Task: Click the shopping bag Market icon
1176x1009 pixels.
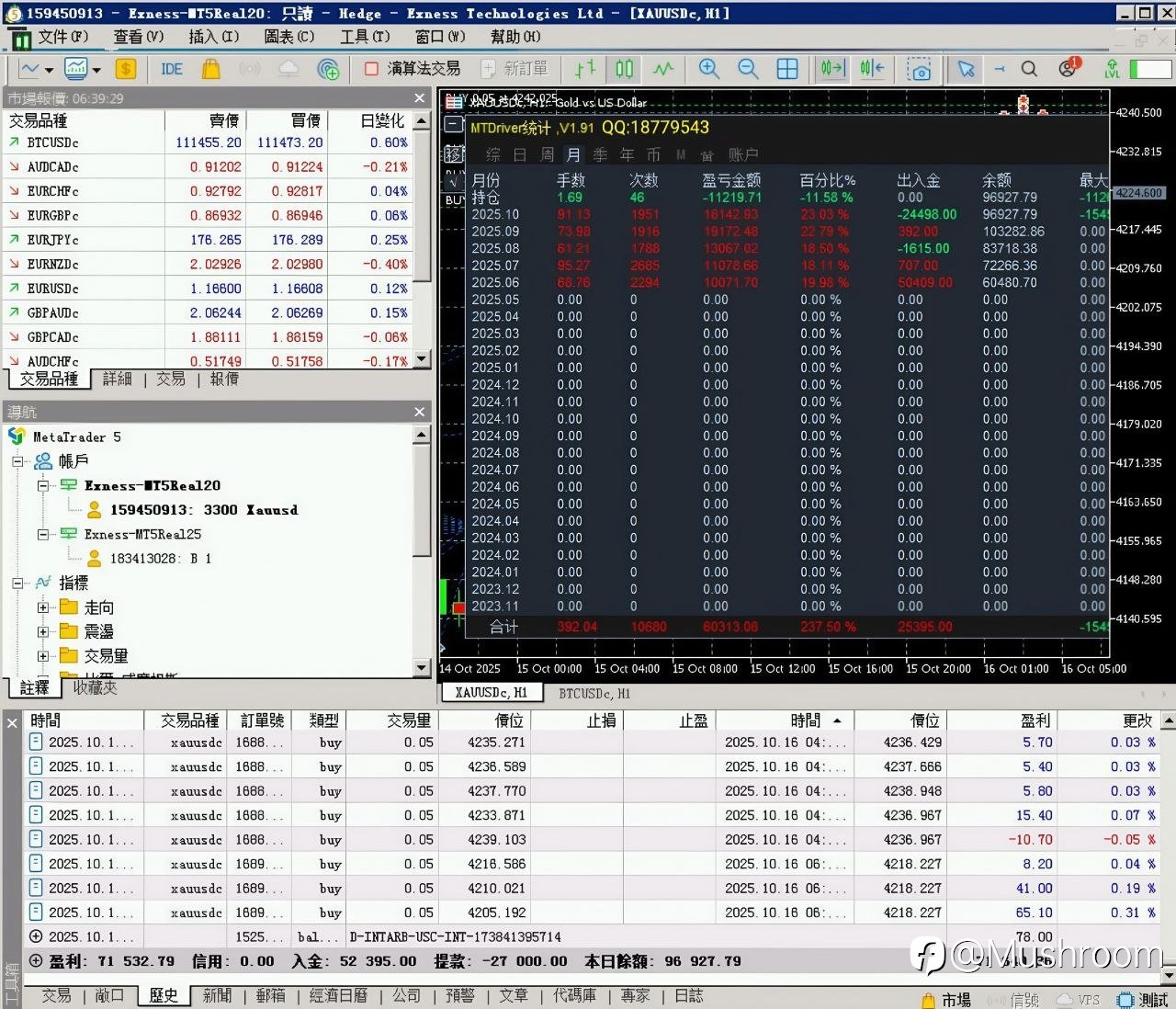Action: click(x=210, y=69)
